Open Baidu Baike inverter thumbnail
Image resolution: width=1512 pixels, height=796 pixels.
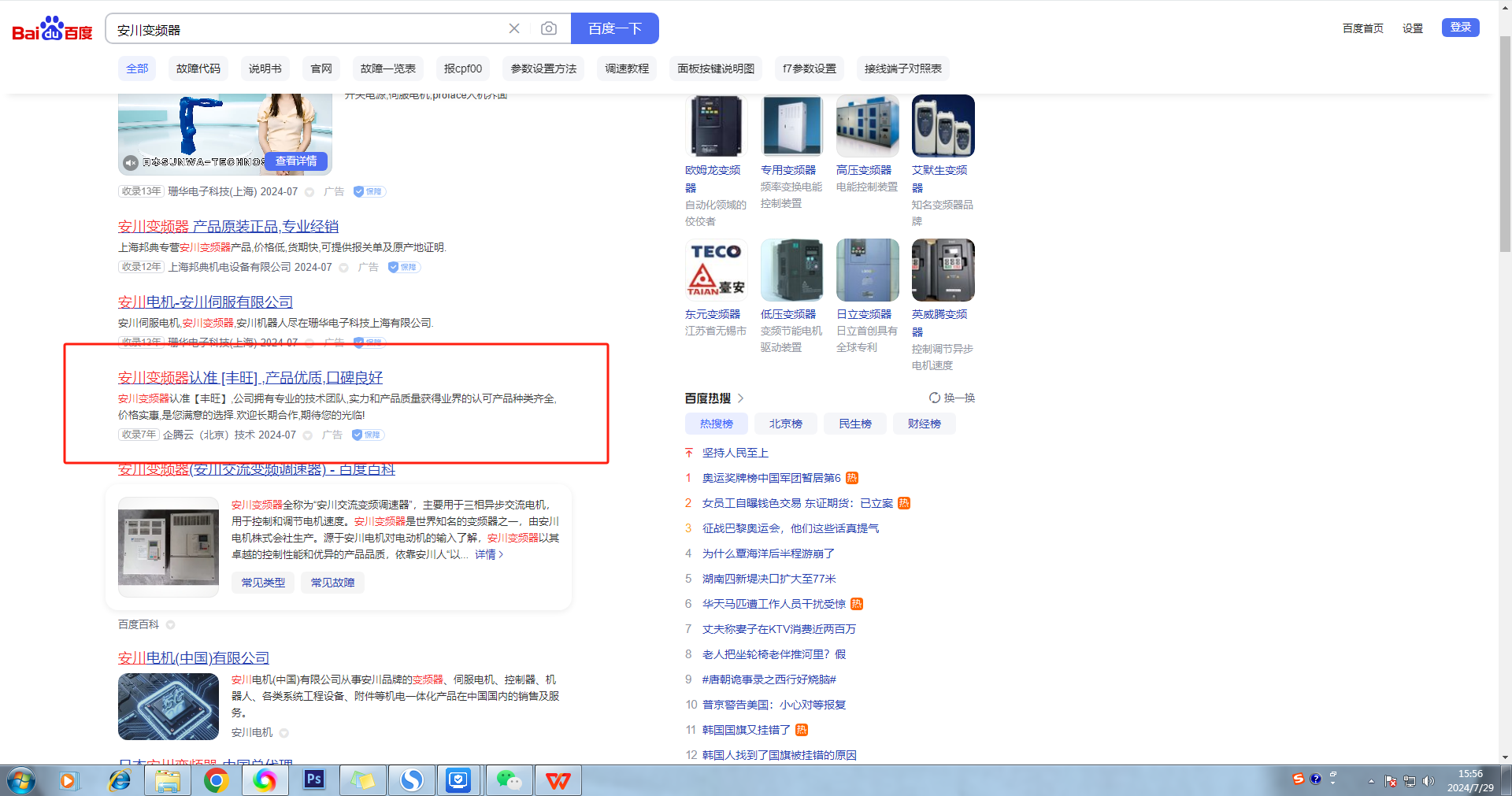point(169,547)
